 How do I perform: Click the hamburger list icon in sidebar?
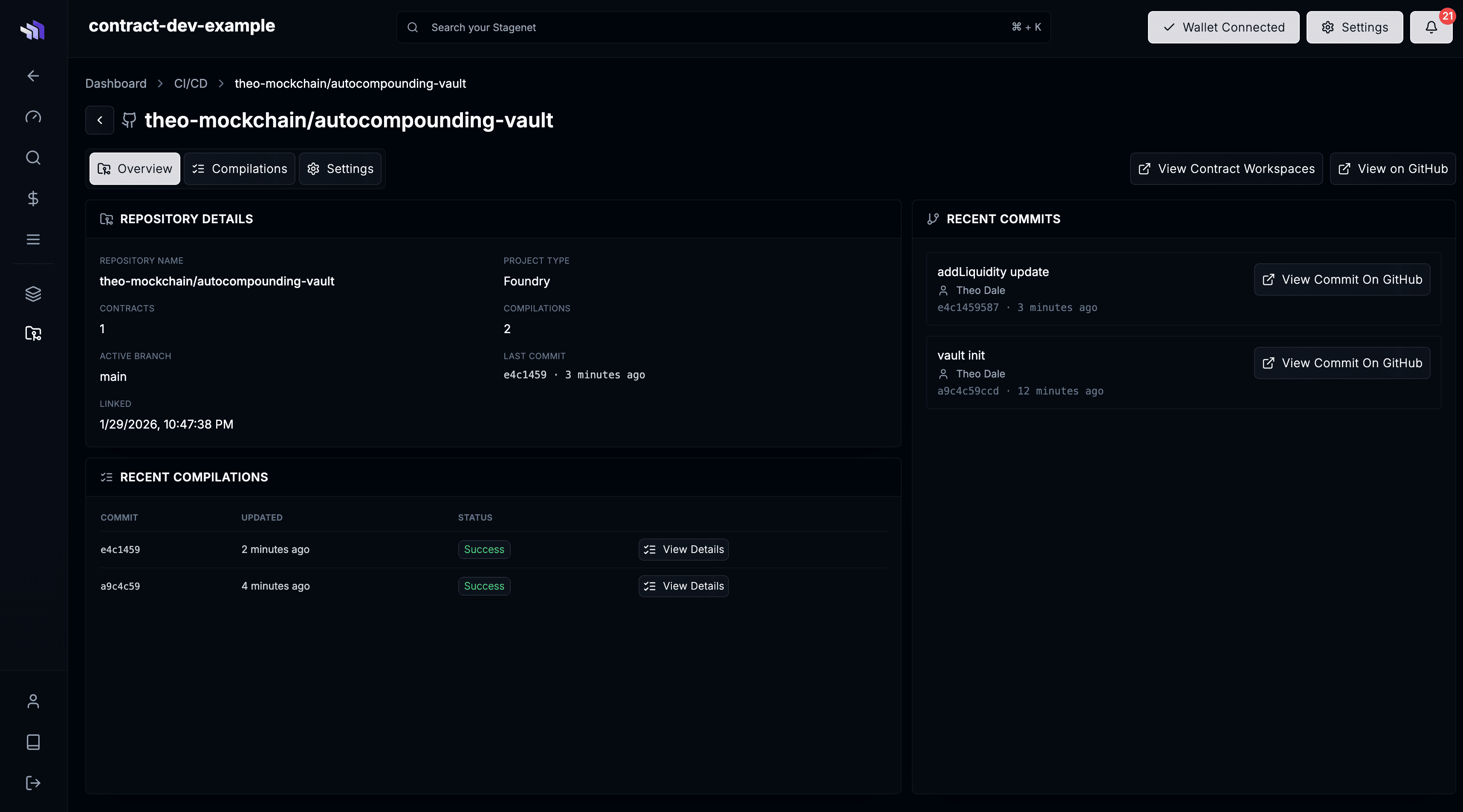point(32,239)
